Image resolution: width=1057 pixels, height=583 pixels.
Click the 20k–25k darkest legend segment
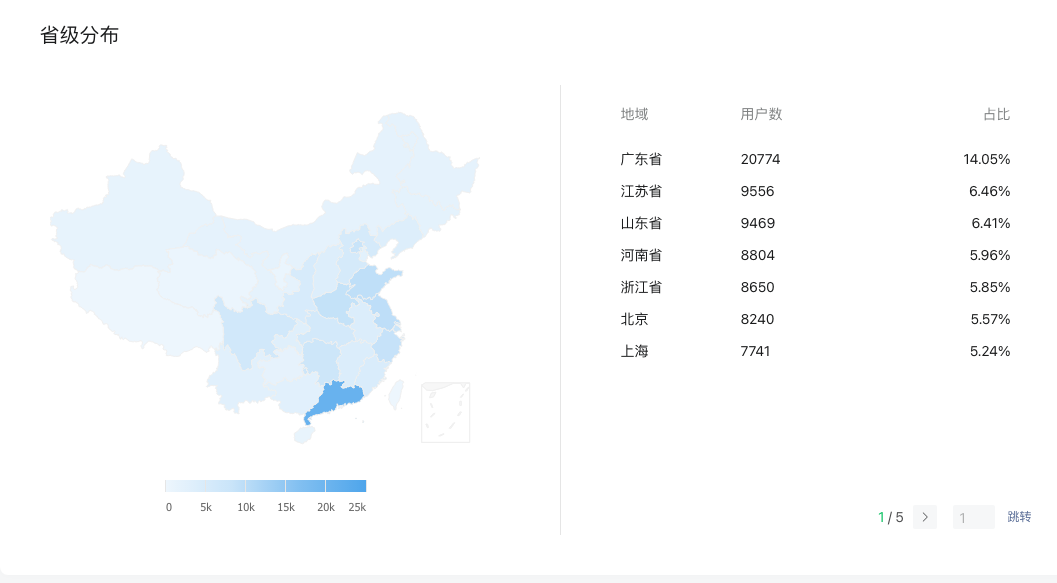pos(346,486)
